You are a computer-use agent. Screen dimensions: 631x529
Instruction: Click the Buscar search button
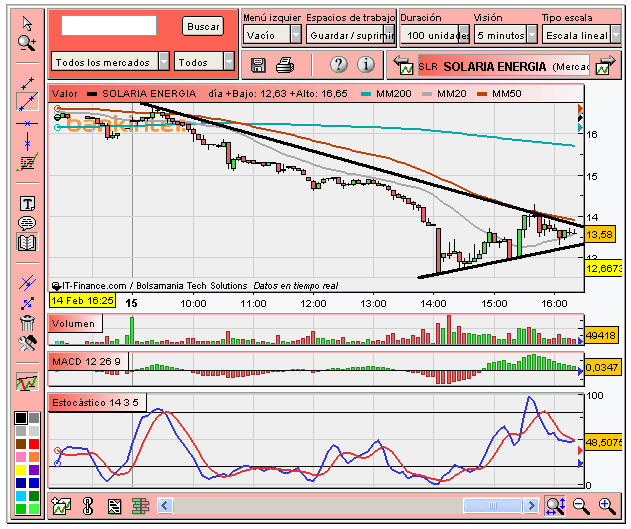(x=203, y=27)
